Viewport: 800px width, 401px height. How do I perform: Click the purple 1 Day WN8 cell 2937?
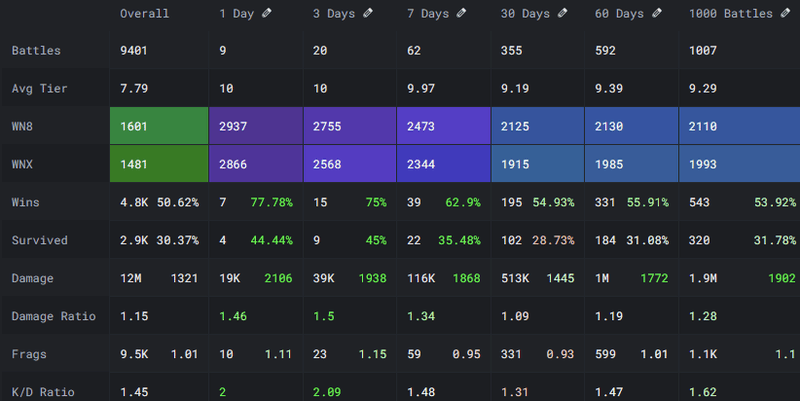pyautogui.click(x=255, y=126)
